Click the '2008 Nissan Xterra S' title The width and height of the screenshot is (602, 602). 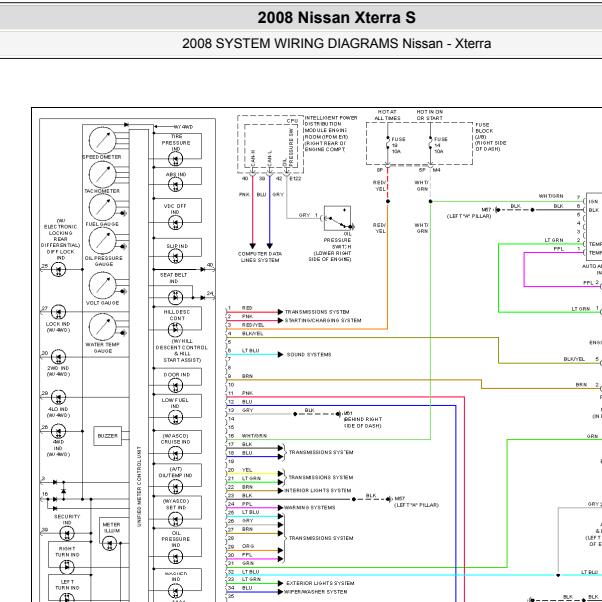tap(336, 18)
